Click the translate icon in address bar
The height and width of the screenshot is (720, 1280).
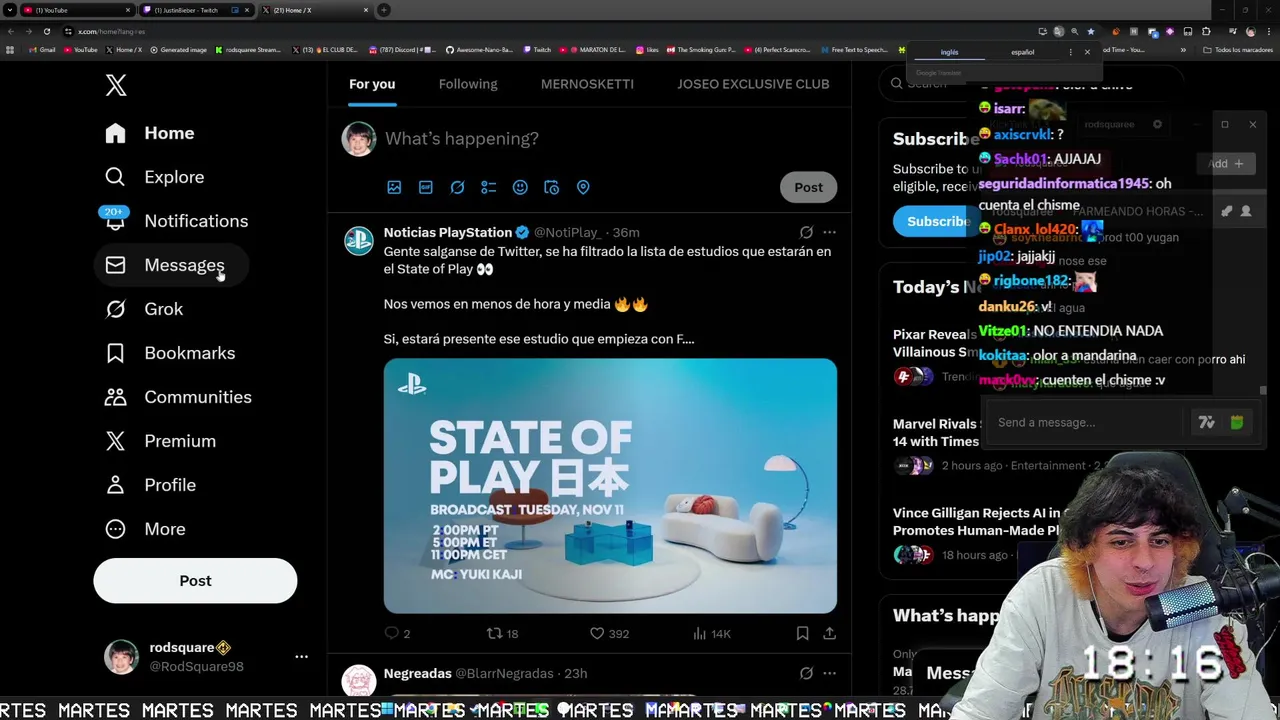pos(1059,31)
